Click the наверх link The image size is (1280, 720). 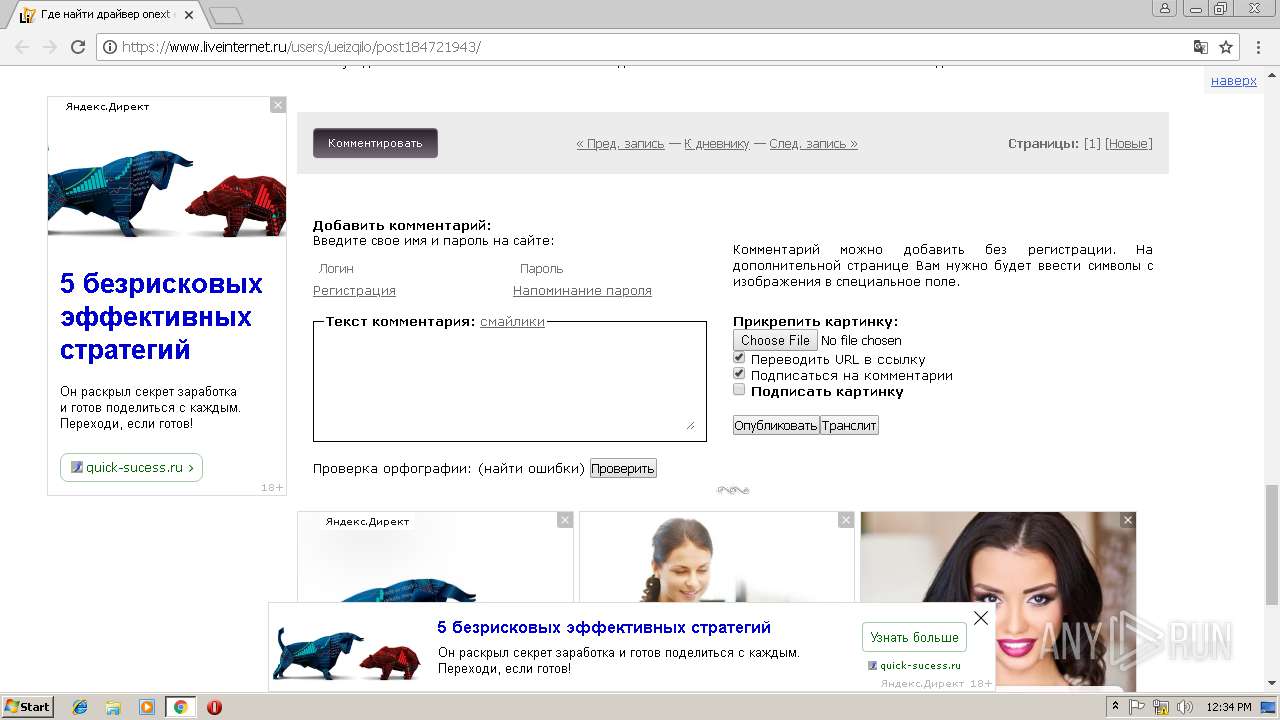pyautogui.click(x=1233, y=81)
